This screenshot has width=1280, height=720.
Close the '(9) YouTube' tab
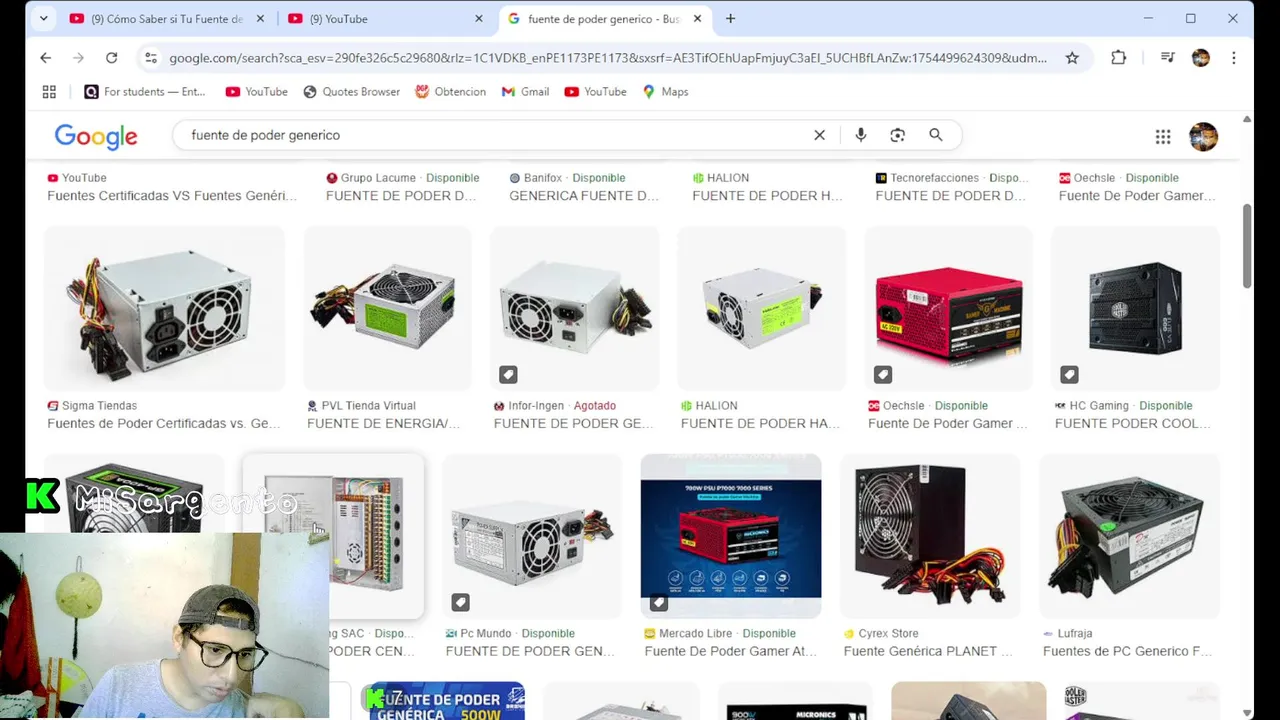[479, 18]
